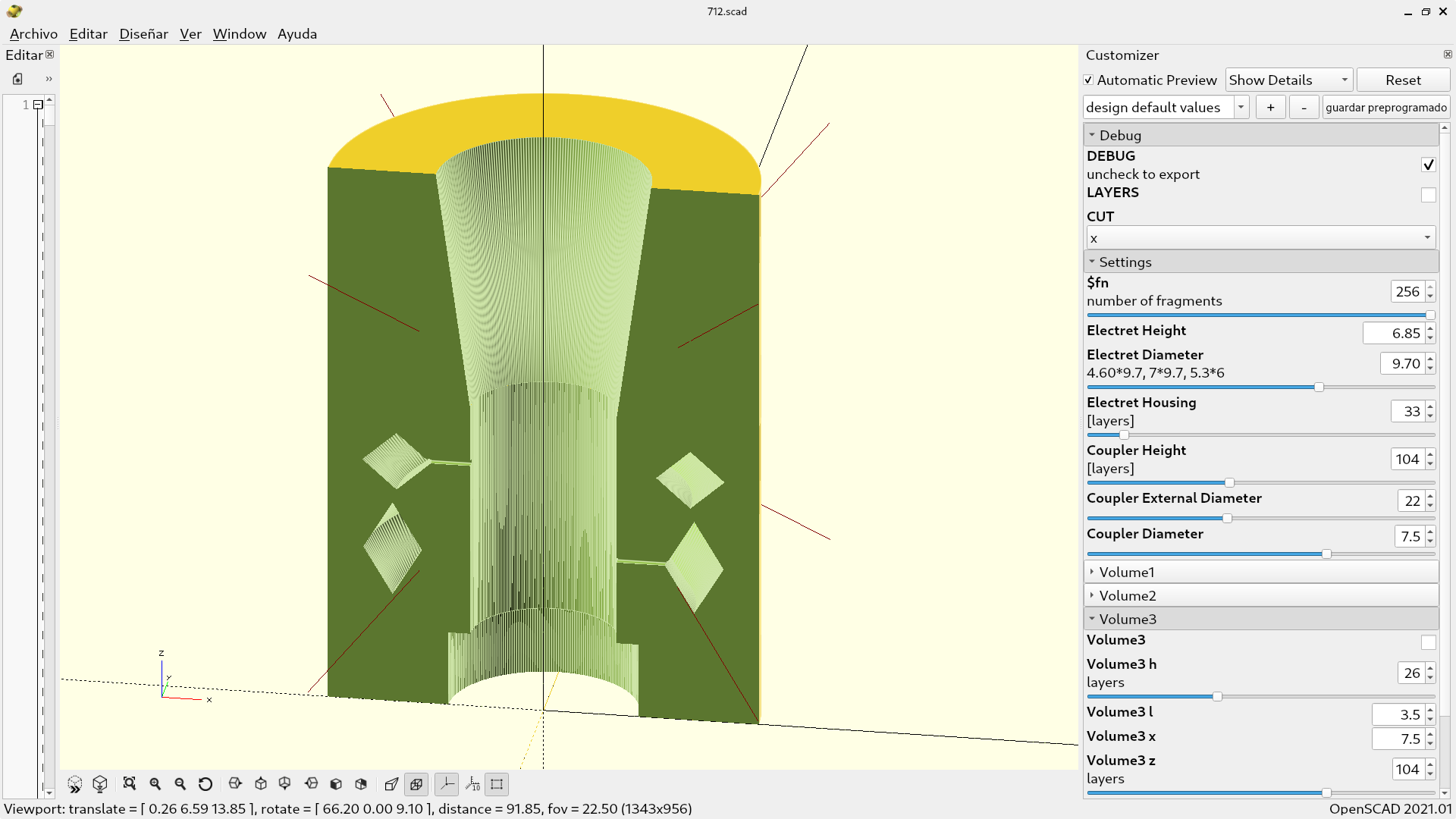
Task: Click the View All magnifier icon
Action: 130,784
